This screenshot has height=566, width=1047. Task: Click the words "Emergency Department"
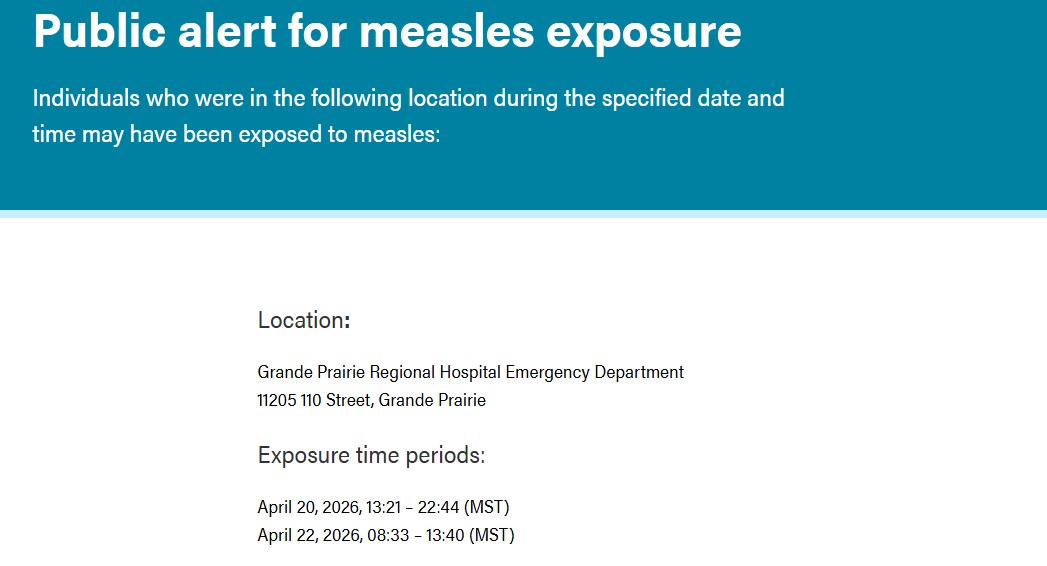594,372
